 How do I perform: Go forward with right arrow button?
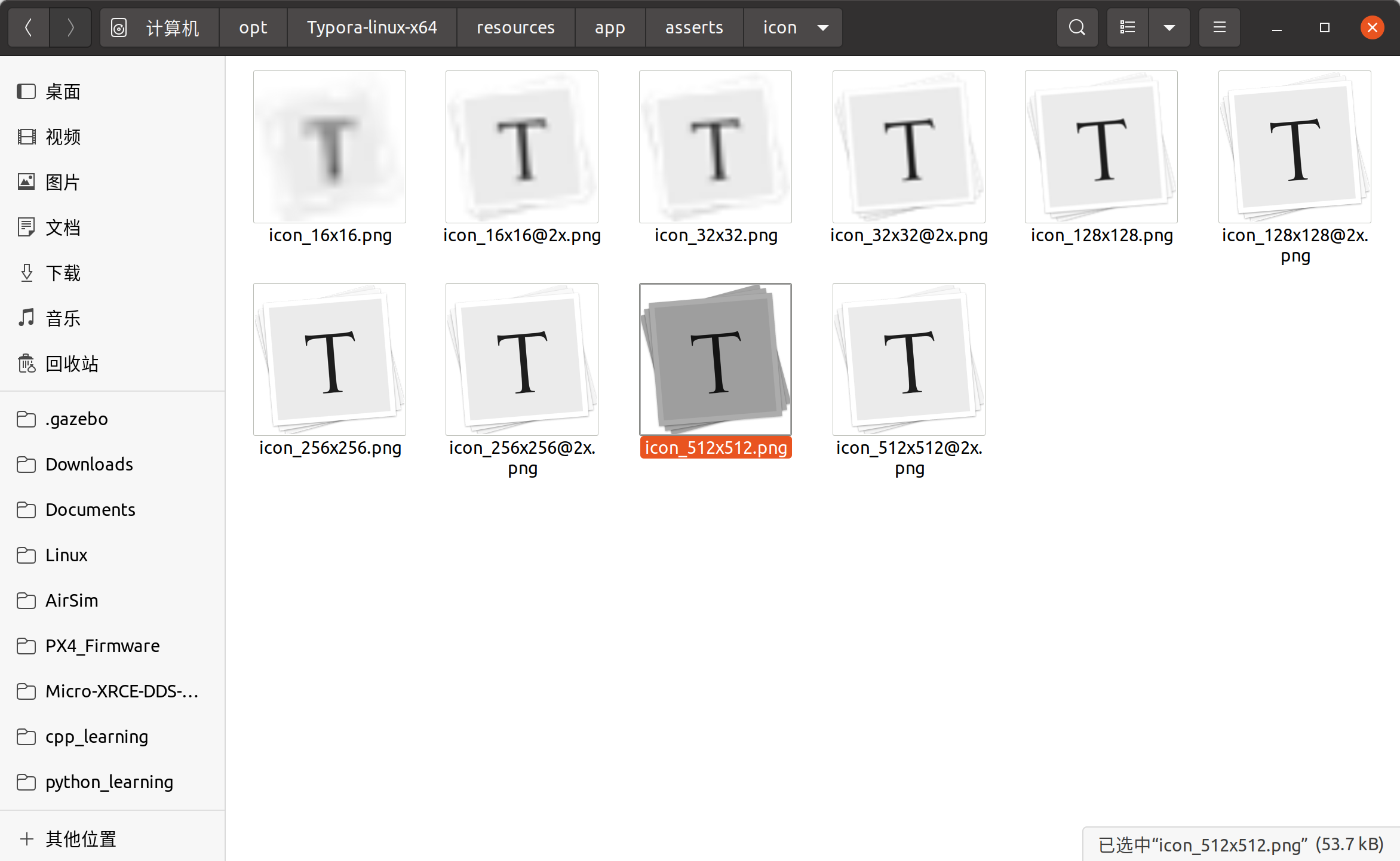click(x=70, y=27)
